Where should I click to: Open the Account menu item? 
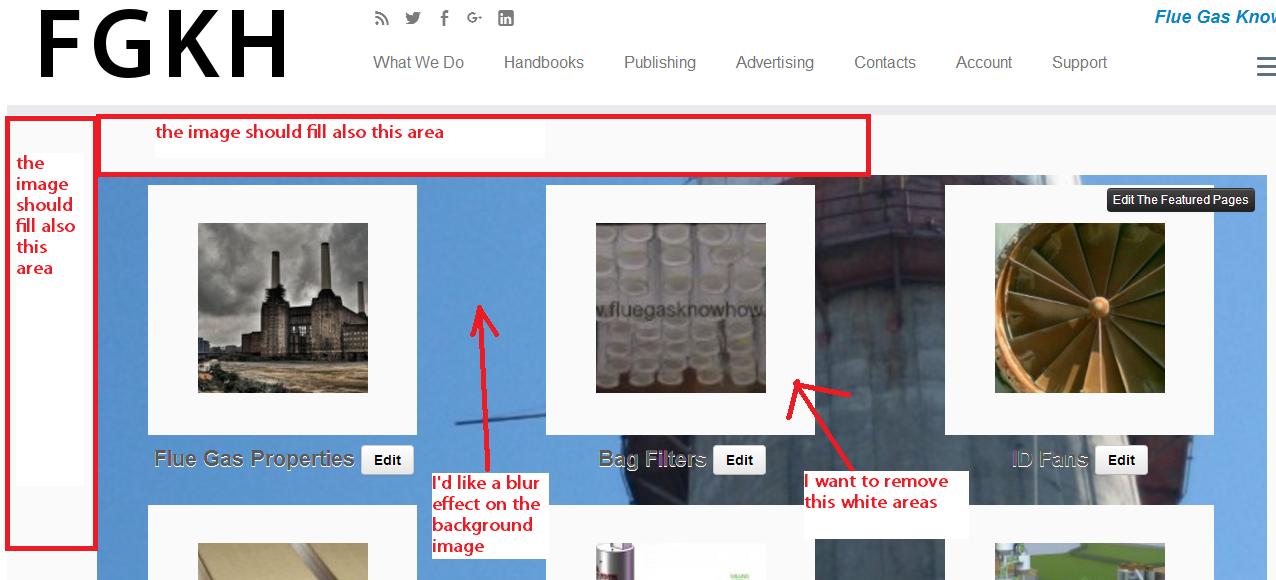pyautogui.click(x=983, y=62)
